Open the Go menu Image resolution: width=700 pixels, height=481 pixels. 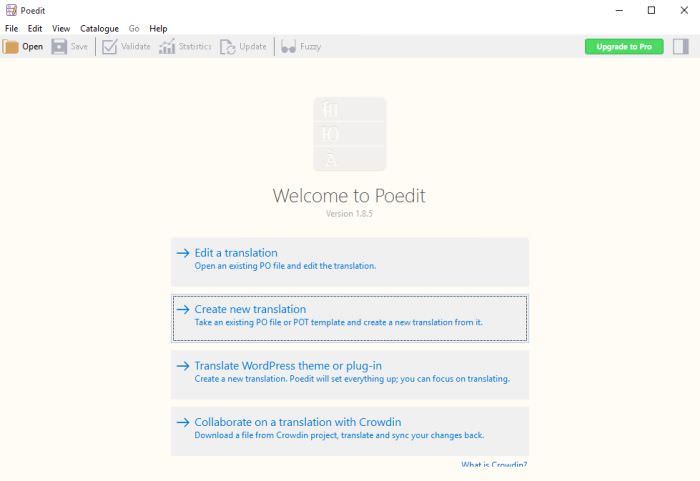coord(134,29)
